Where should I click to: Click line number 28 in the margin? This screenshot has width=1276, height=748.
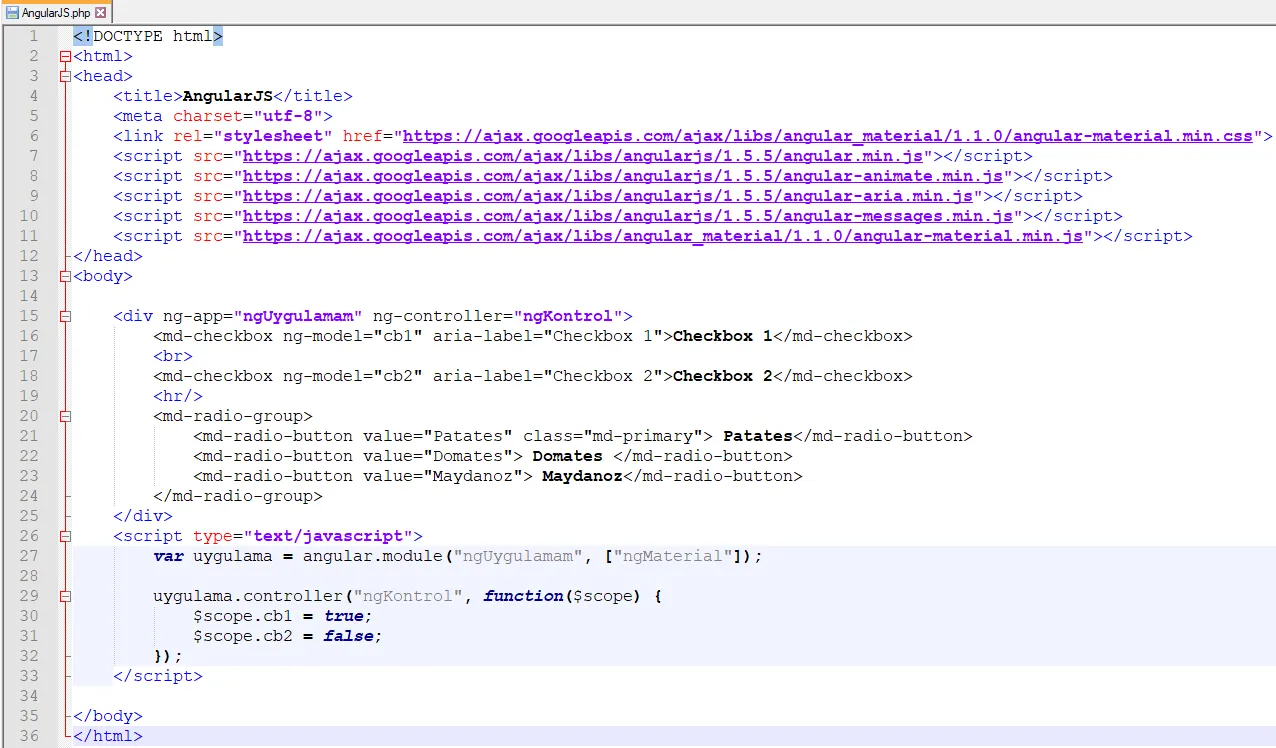click(x=29, y=576)
